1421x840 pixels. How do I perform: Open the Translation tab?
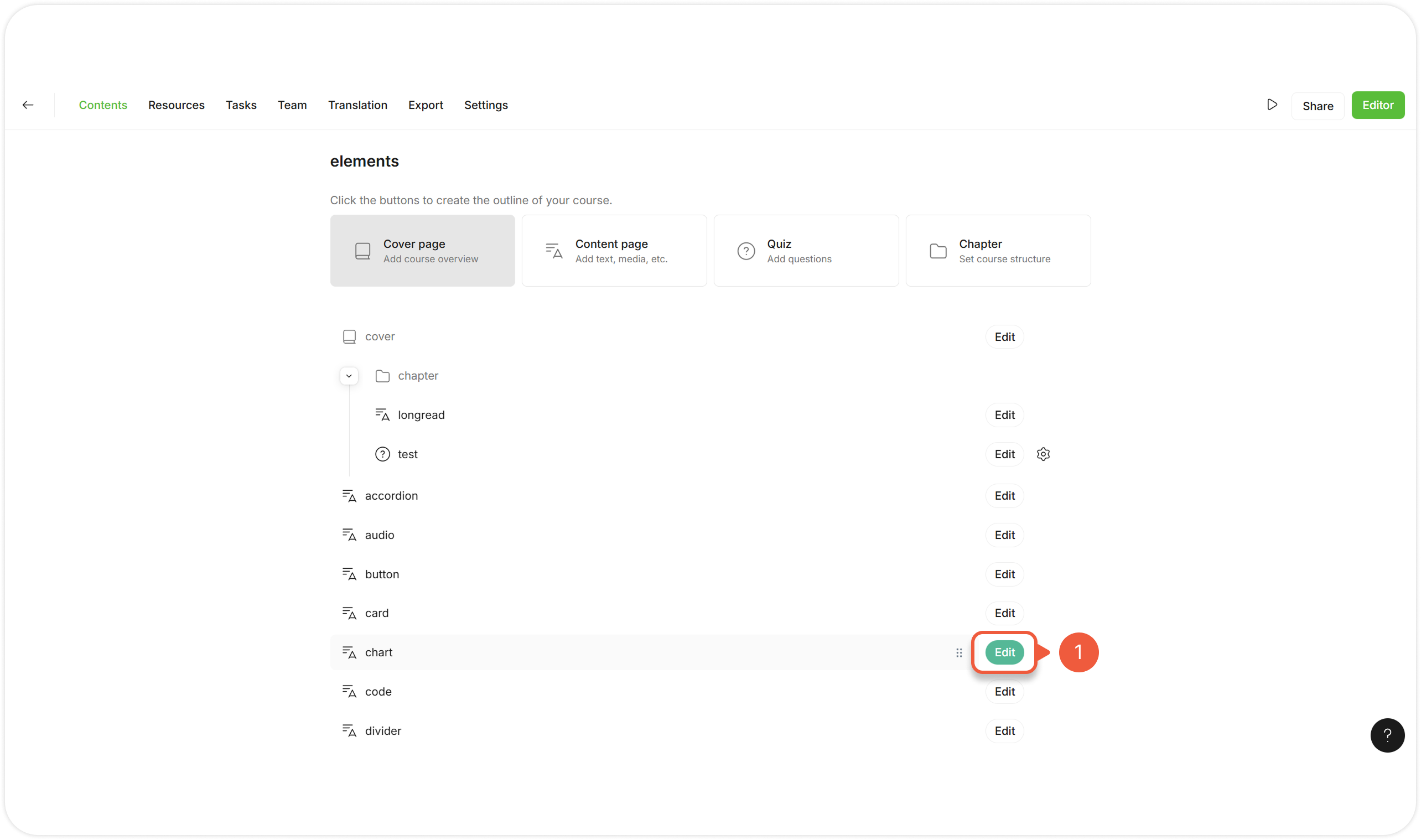[357, 105]
